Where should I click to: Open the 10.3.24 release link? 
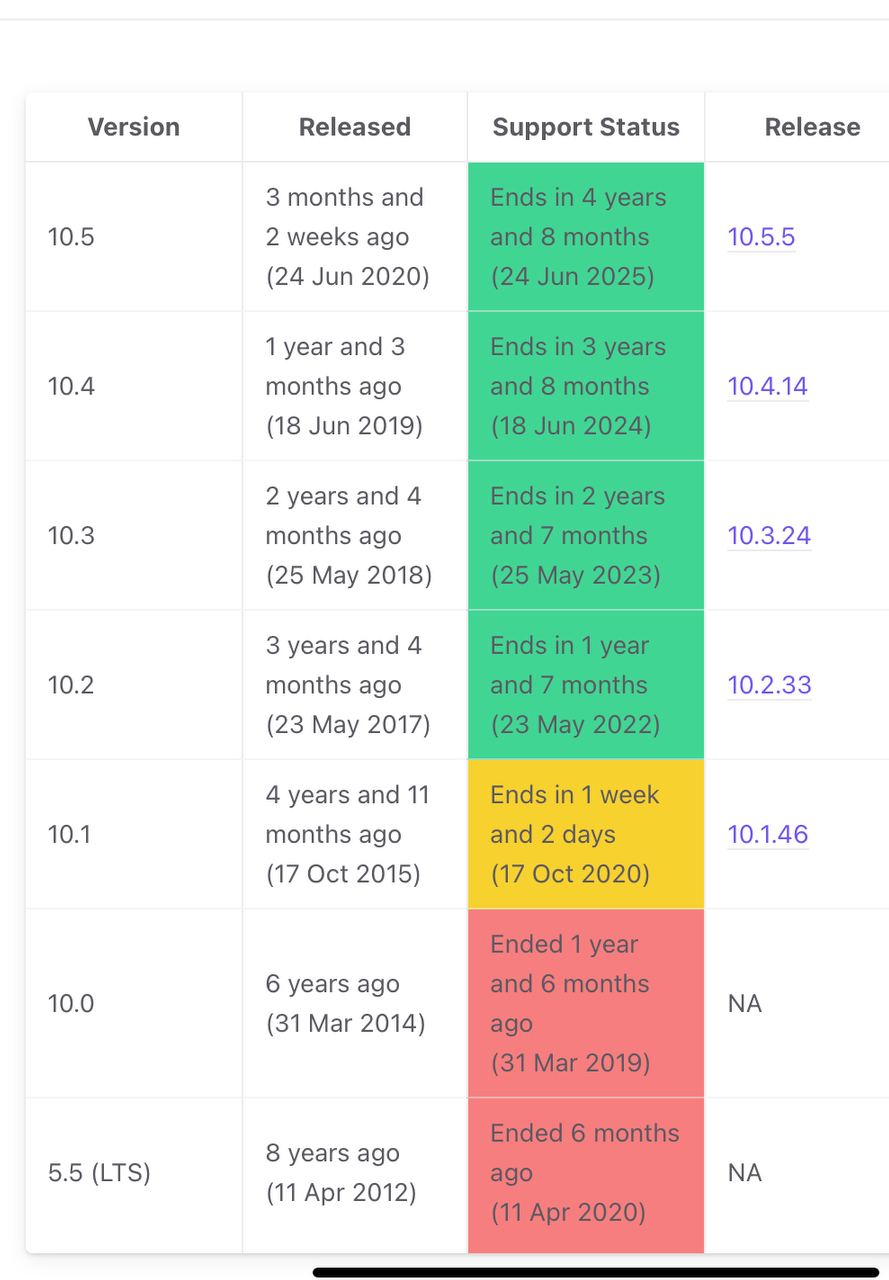coord(768,535)
